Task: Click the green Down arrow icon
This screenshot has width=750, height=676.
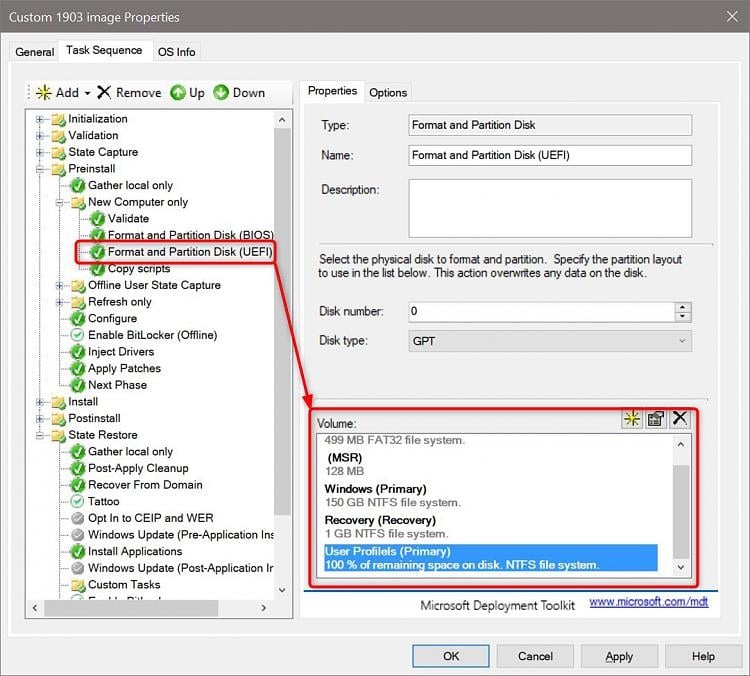Action: [x=221, y=92]
